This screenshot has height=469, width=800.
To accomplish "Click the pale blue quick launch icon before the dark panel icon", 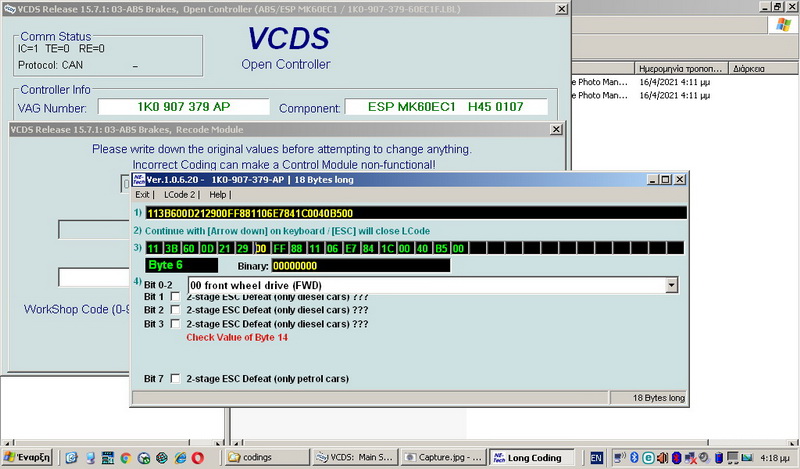I will (x=90, y=458).
